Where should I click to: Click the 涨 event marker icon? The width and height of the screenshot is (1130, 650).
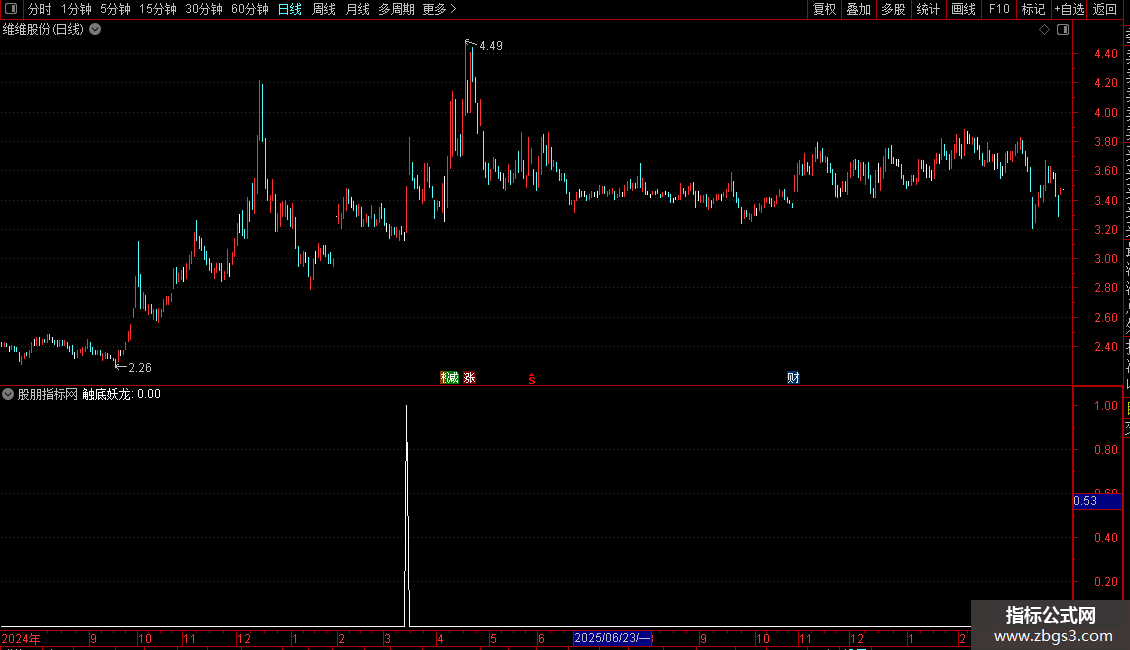click(469, 378)
